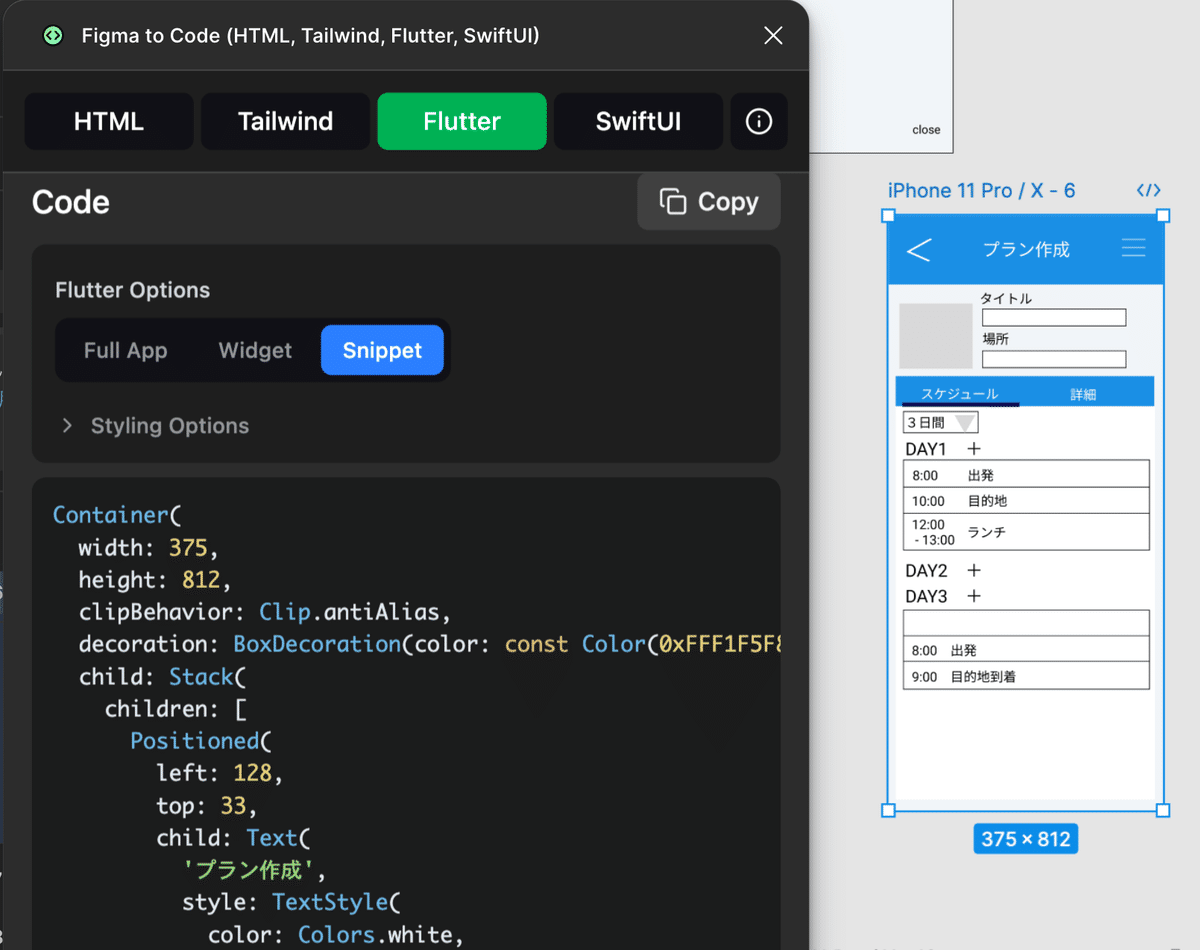1200x950 pixels.
Task: Click the code view </> icon above the frame
Action: (x=1148, y=190)
